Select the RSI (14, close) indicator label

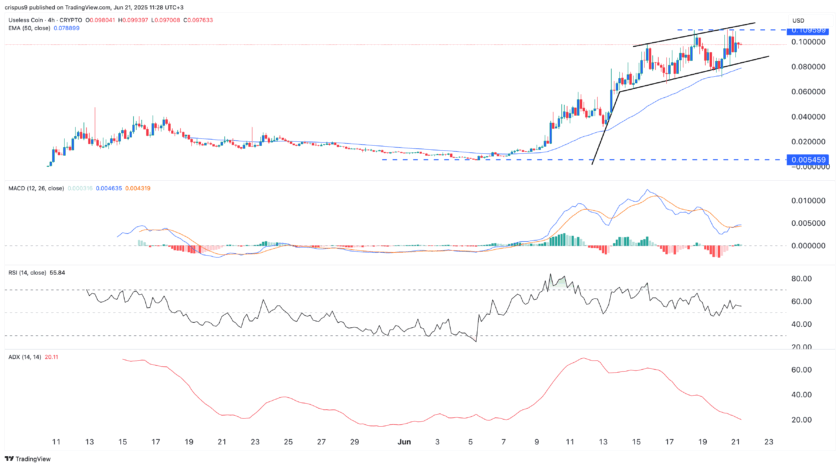[25, 271]
